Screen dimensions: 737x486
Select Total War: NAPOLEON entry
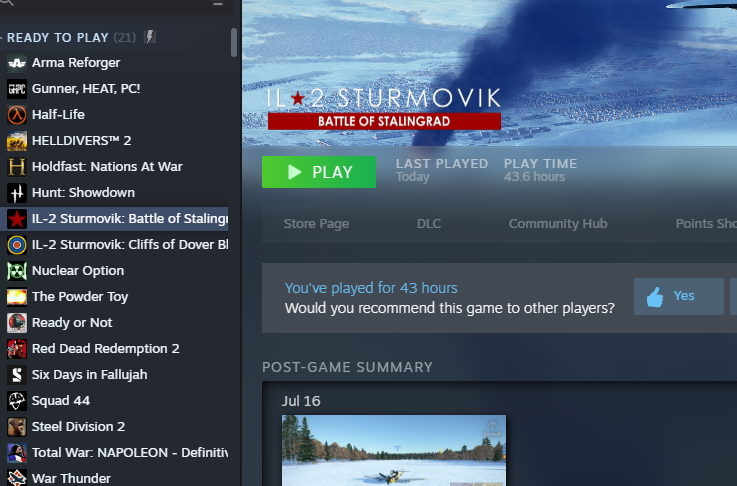click(x=114, y=453)
